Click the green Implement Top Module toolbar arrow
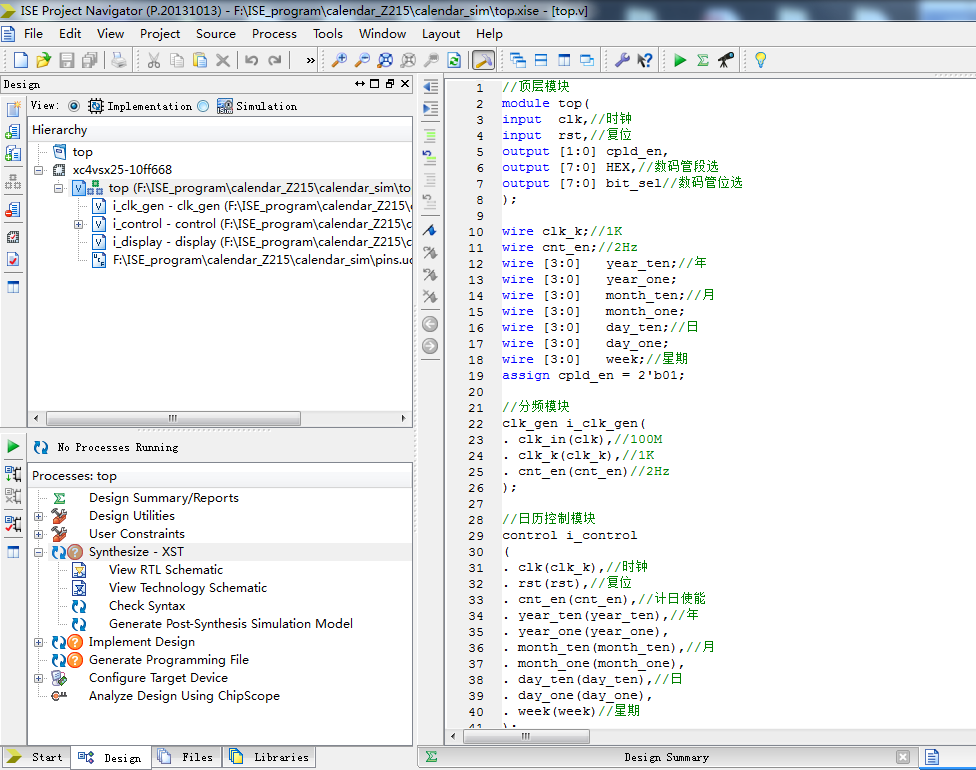Viewport: 976px width, 770px height. (x=680, y=60)
